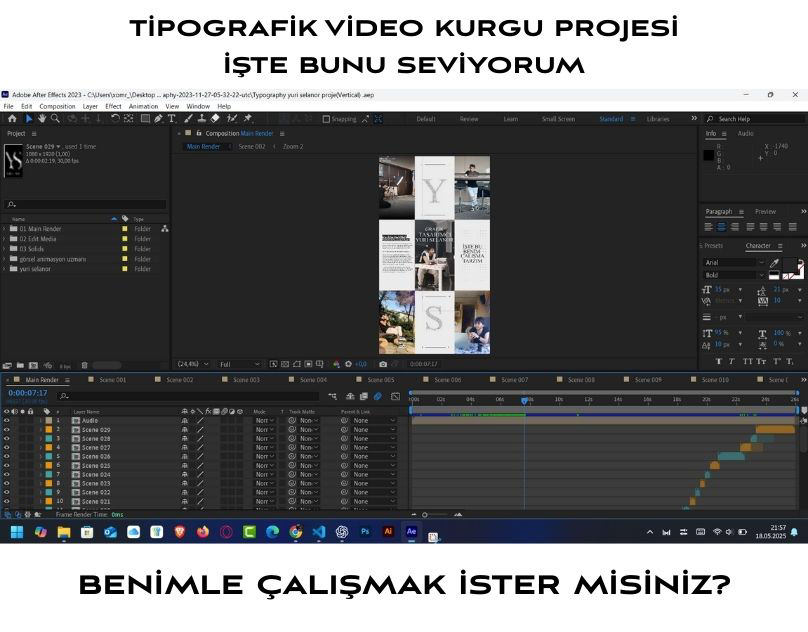808x632 pixels.
Task: Center-align text in Paragraph panel
Action: coord(721,227)
